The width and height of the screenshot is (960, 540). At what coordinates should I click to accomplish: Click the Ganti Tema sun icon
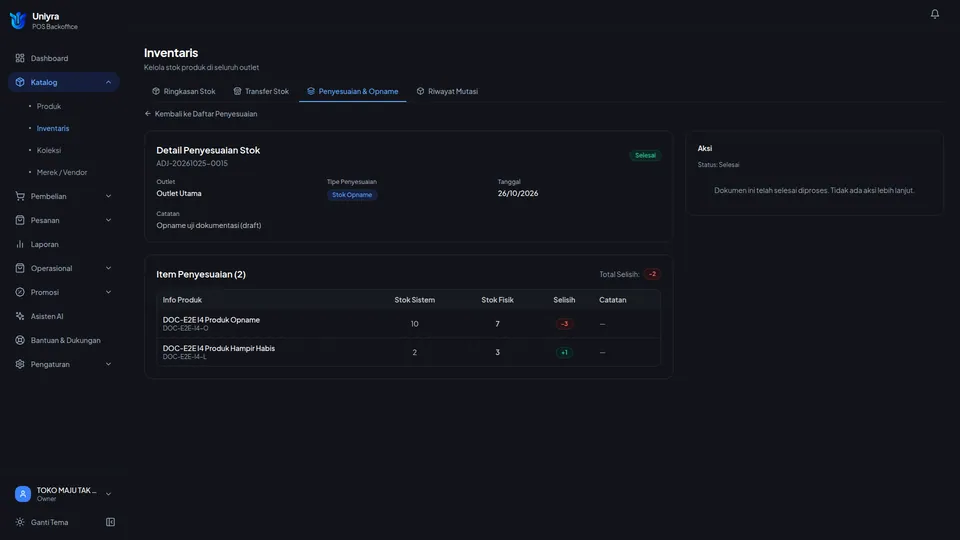point(20,522)
